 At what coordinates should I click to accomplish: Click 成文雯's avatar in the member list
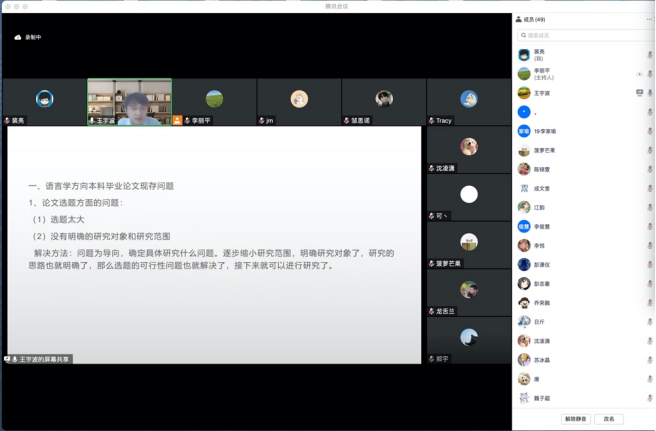524,188
